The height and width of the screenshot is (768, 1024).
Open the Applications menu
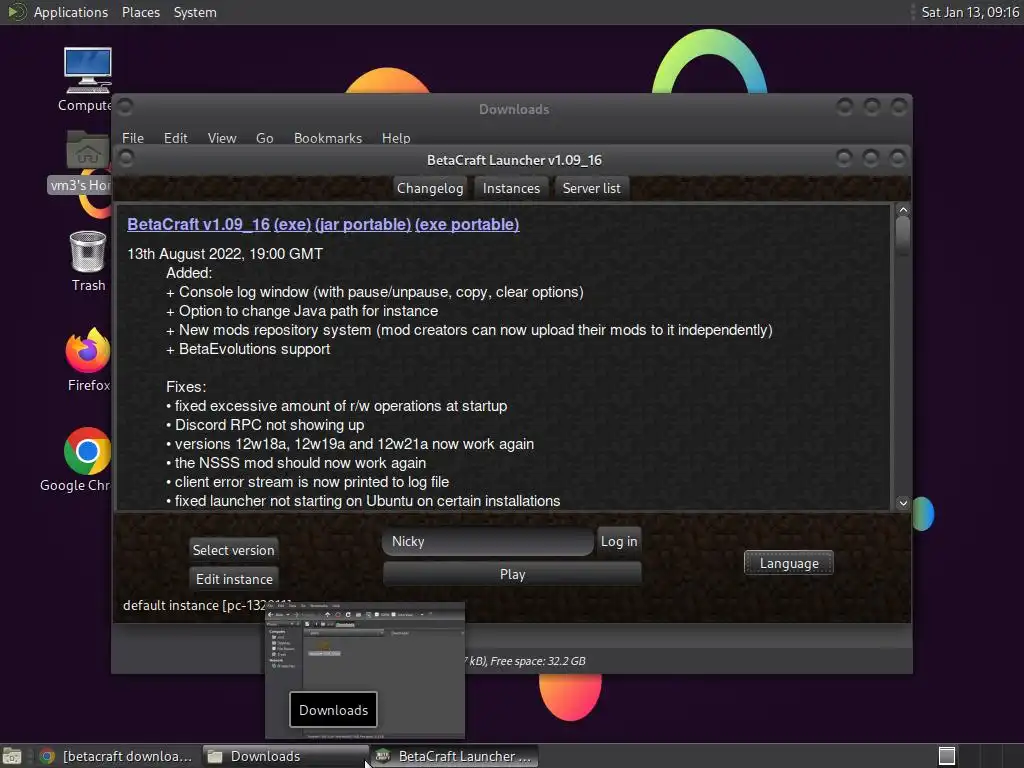pyautogui.click(x=71, y=12)
